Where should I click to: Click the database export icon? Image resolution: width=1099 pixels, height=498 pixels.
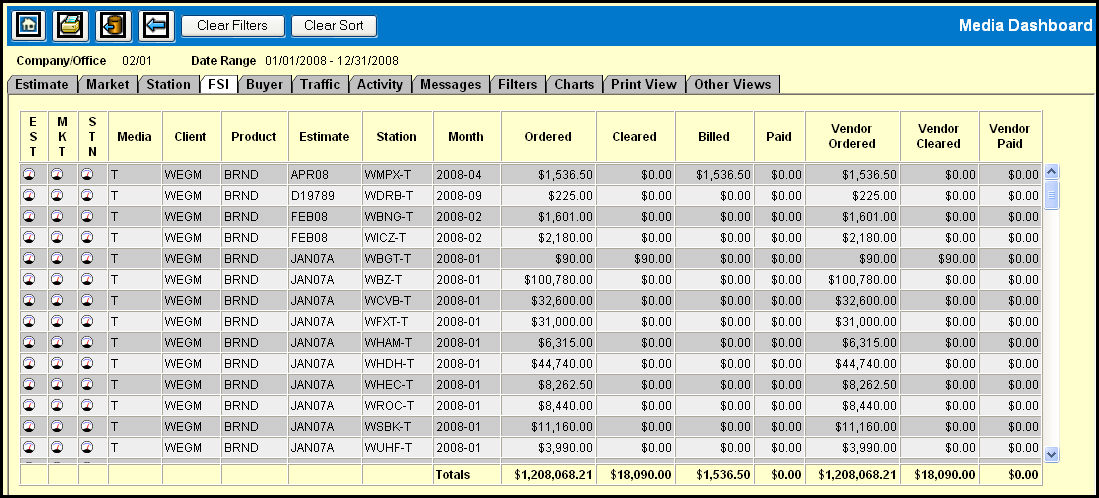[x=113, y=25]
